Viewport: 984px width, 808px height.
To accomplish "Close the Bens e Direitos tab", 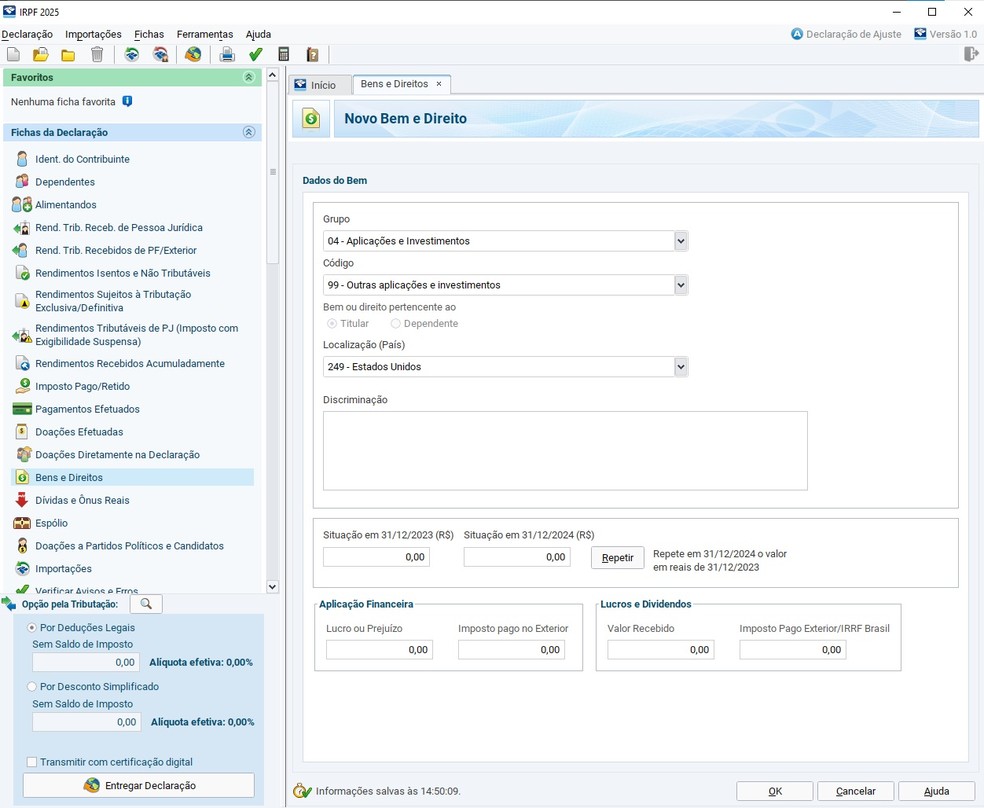I will click(x=439, y=83).
